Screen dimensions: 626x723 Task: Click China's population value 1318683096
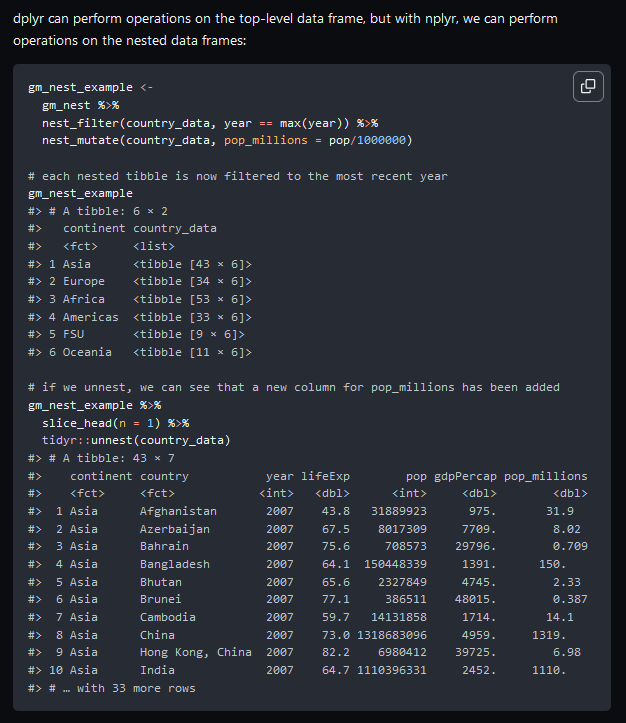[392, 635]
